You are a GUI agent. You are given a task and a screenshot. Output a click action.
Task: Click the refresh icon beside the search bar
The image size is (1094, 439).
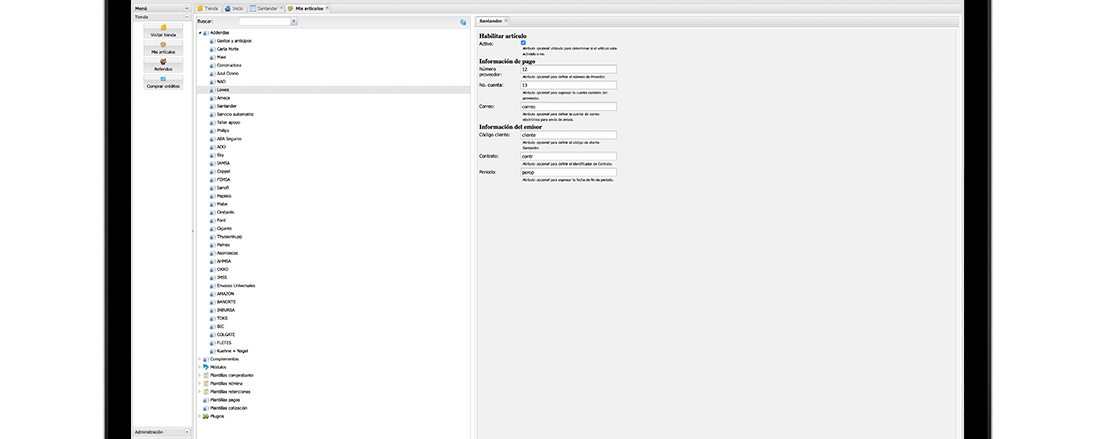point(463,21)
